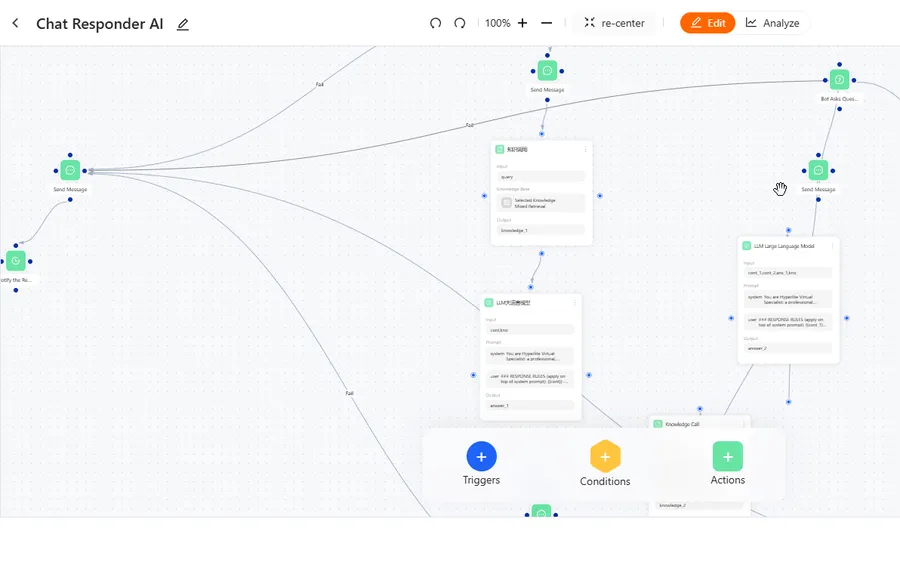Click the answer_1 output field

530,405
